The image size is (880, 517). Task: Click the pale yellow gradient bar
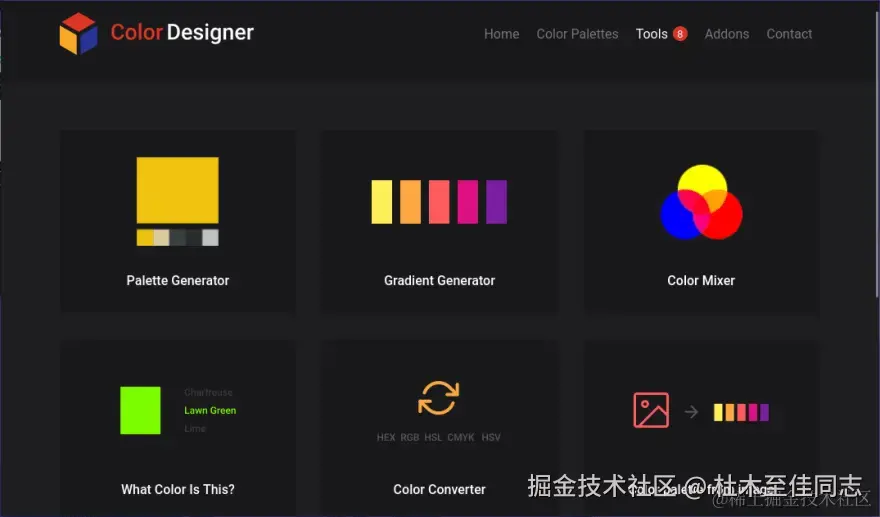pyautogui.click(x=382, y=202)
